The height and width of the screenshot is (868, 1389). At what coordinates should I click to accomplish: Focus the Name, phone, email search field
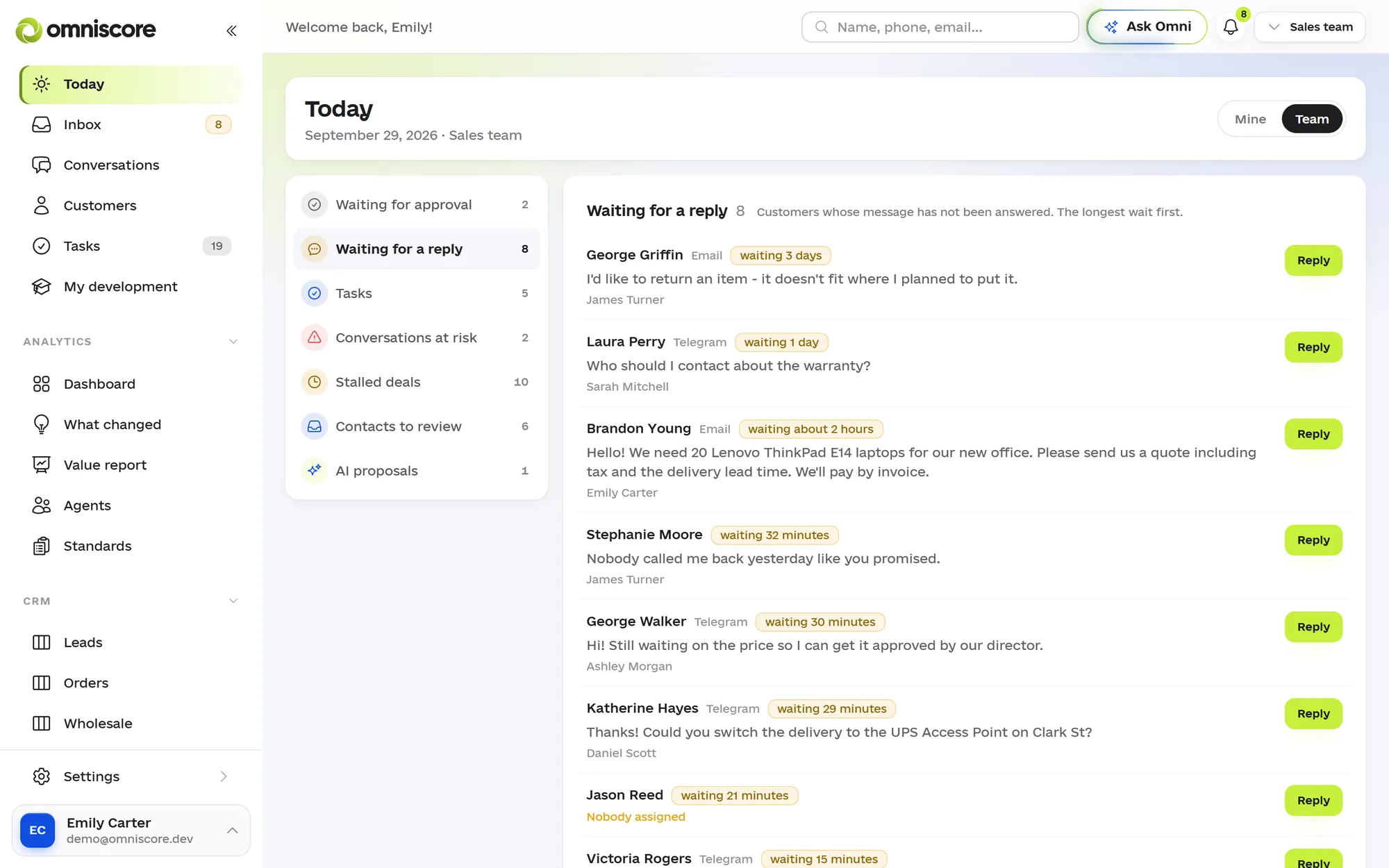(940, 27)
